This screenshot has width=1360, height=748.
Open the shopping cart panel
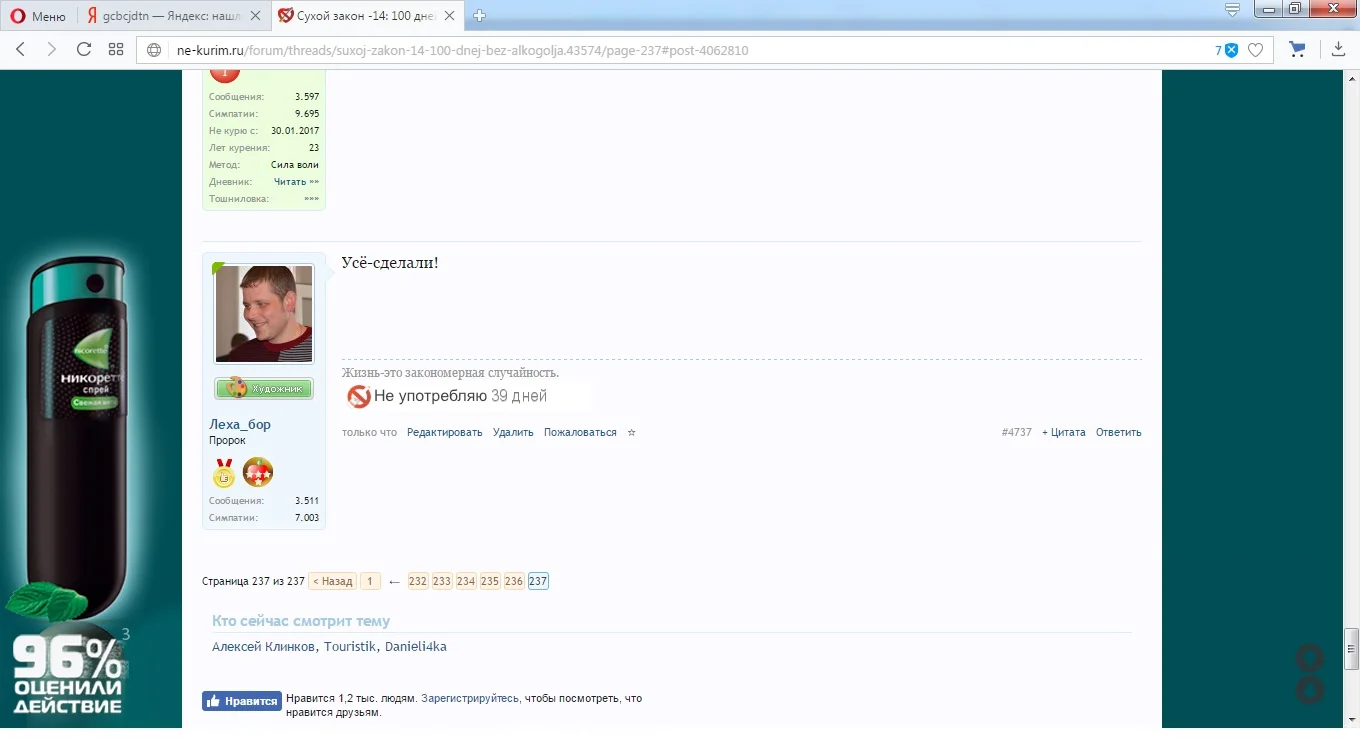point(1297,49)
